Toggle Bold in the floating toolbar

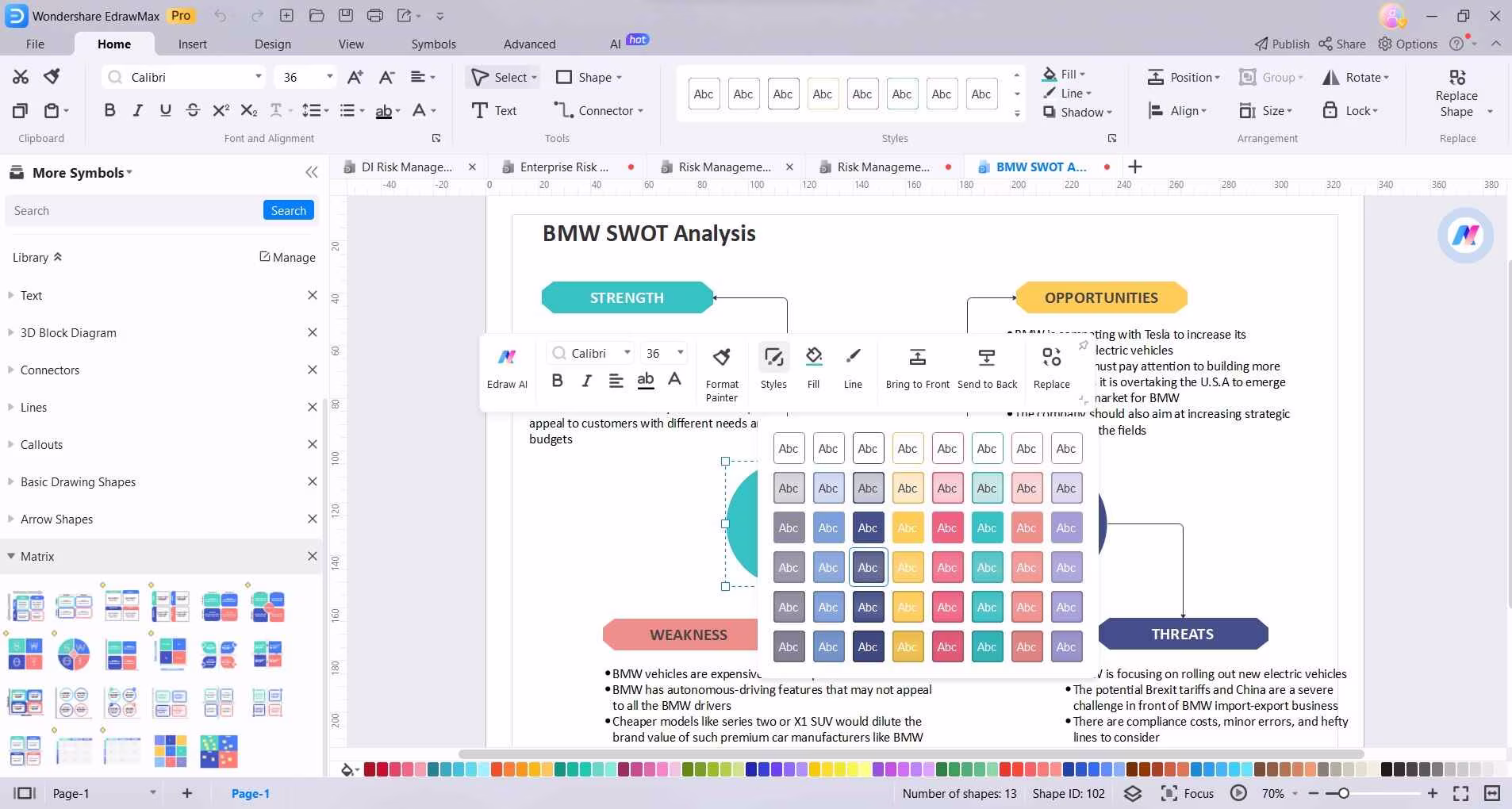click(x=557, y=381)
